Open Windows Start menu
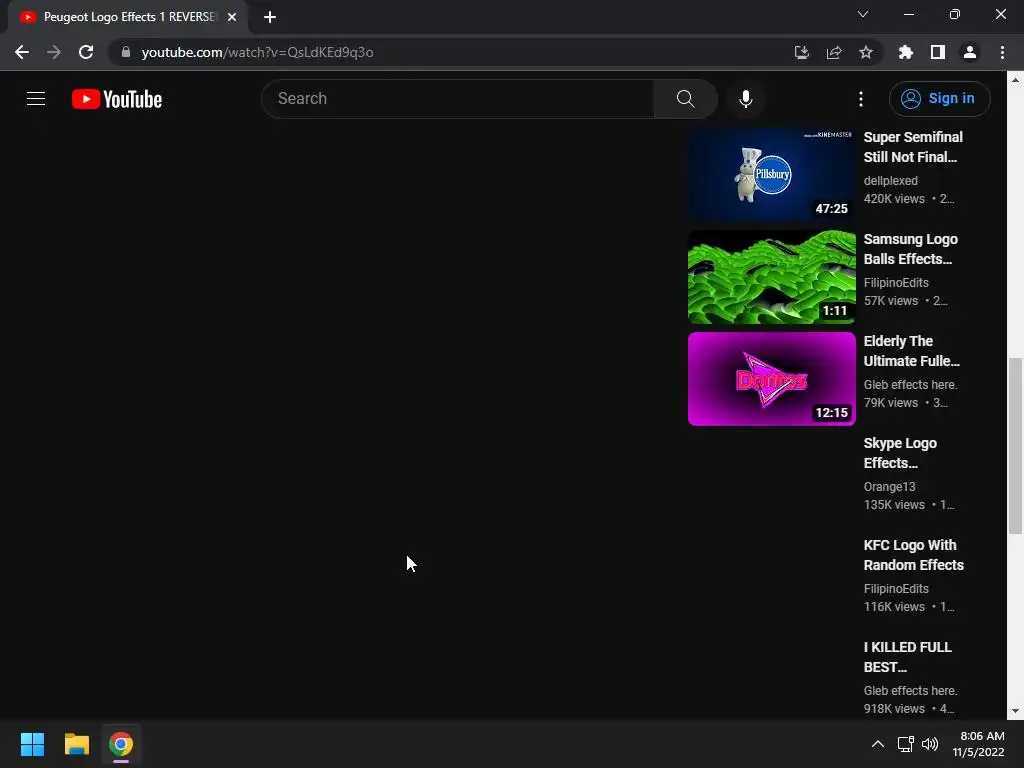This screenshot has width=1024, height=768. pyautogui.click(x=32, y=744)
